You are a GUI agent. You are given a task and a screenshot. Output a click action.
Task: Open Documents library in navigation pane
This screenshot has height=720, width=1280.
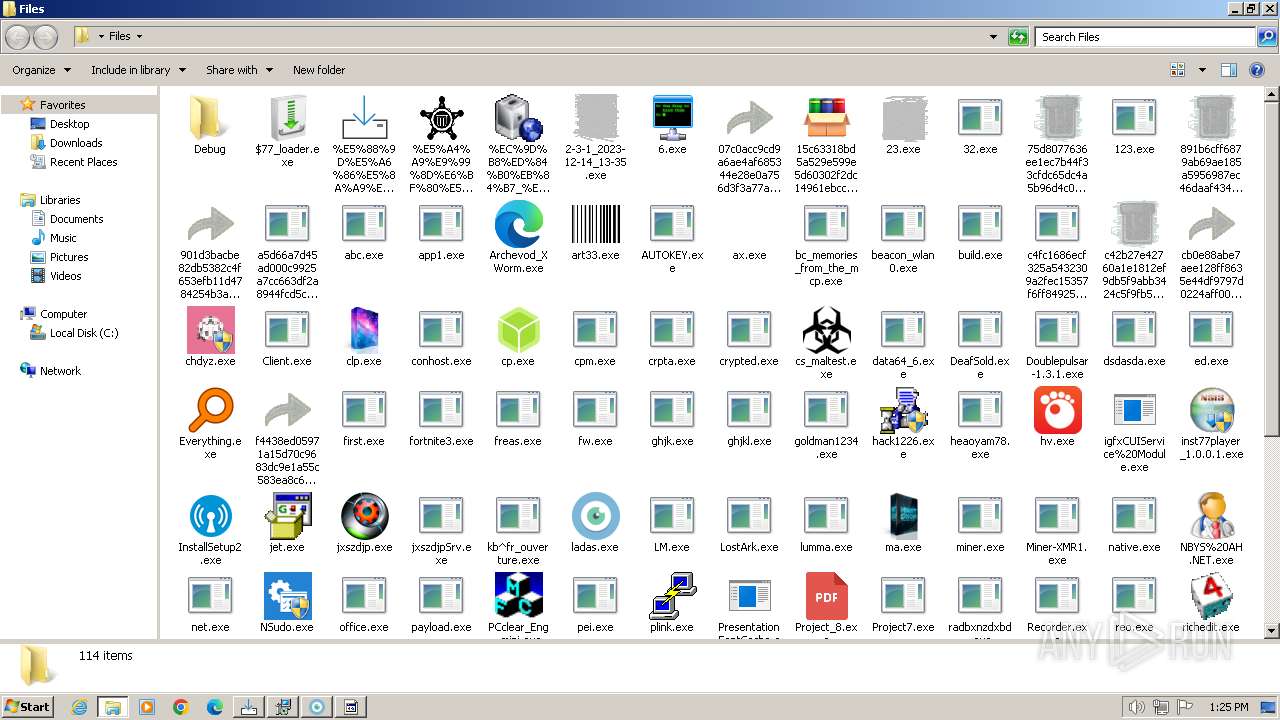click(76, 219)
